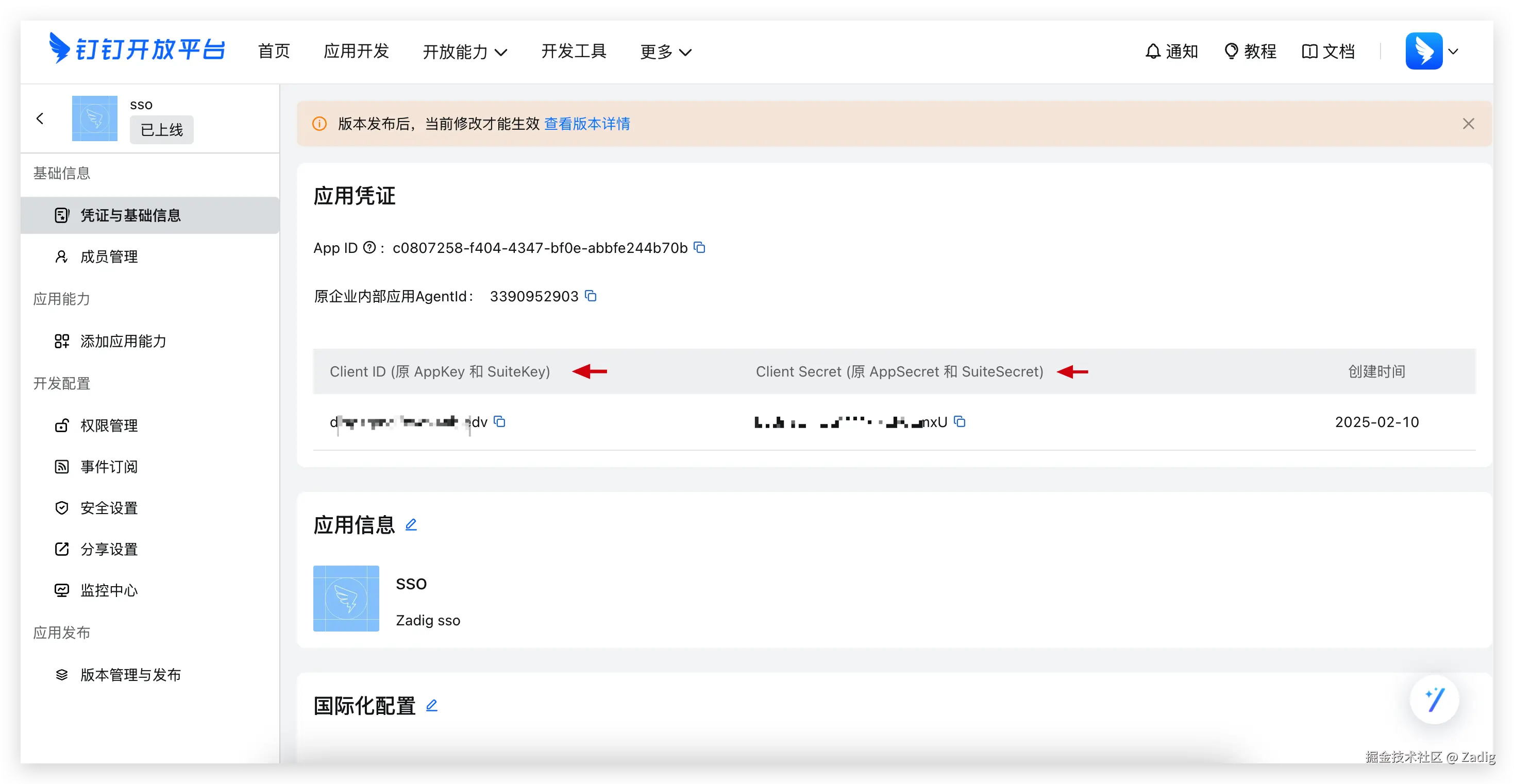Image resolution: width=1514 pixels, height=784 pixels.
Task: Open 版本管理与发布 sidebar item
Action: (130, 674)
